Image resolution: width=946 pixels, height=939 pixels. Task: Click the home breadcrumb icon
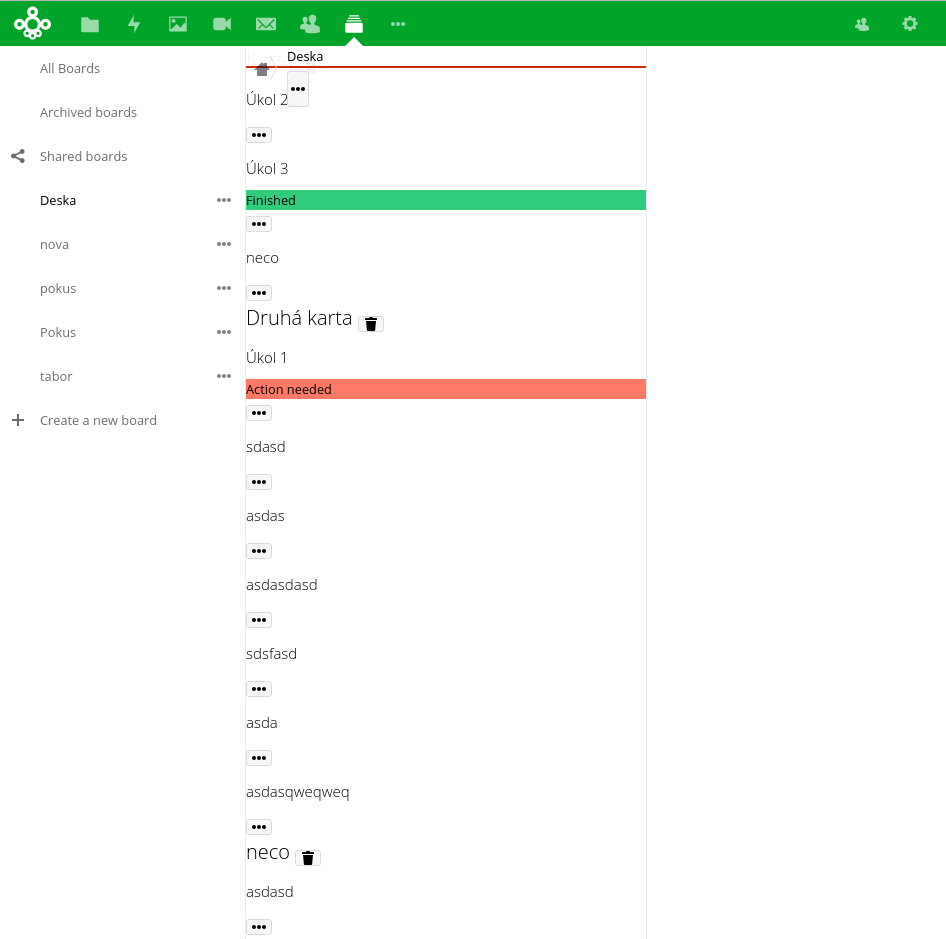(262, 70)
